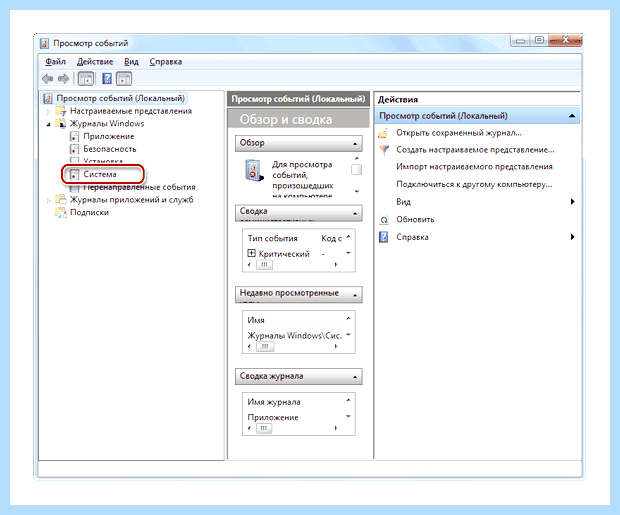The width and height of the screenshot is (620, 515).
Task: Click Подключиться к другому компьютеру action
Action: tap(474, 184)
